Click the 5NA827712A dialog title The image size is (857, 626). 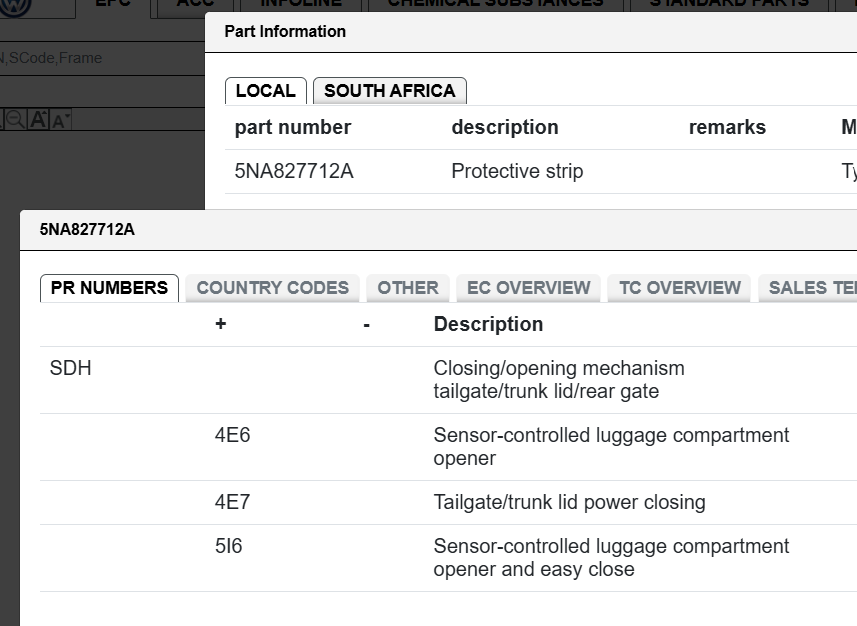click(87, 230)
